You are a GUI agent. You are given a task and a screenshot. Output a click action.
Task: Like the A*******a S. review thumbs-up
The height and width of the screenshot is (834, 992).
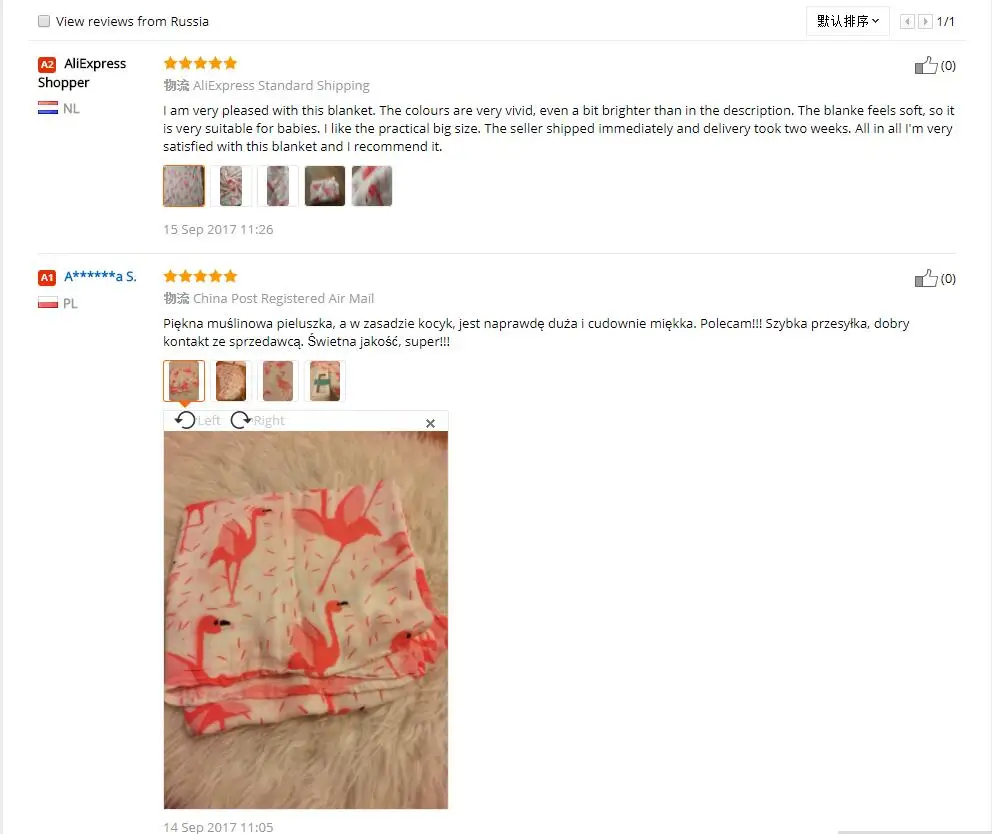(x=926, y=278)
